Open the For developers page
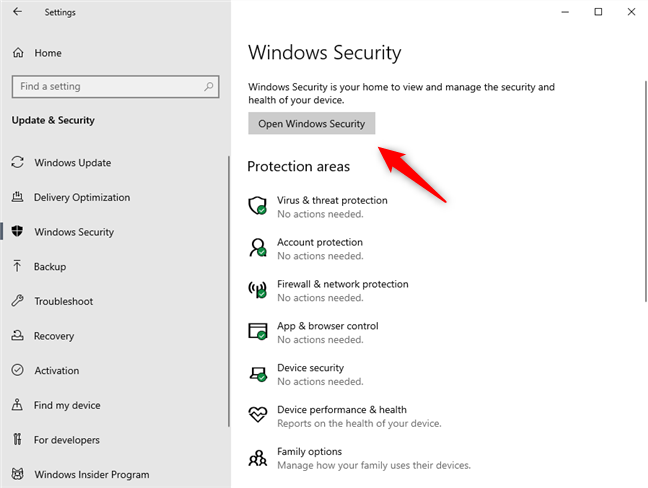 point(66,440)
